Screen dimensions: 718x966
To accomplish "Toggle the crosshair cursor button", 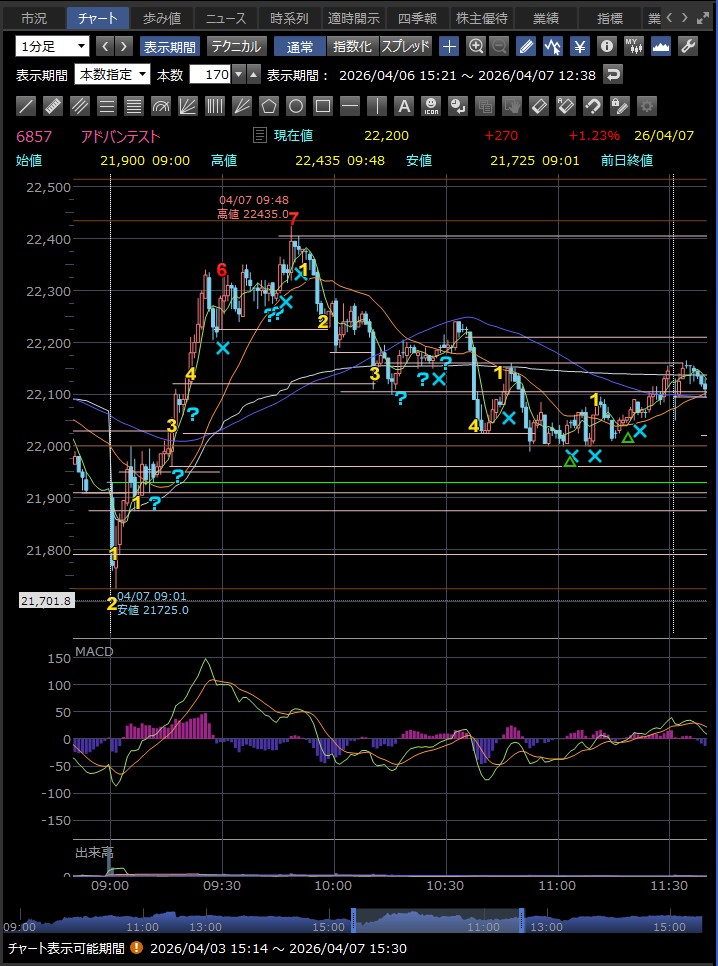I will pos(449,46).
